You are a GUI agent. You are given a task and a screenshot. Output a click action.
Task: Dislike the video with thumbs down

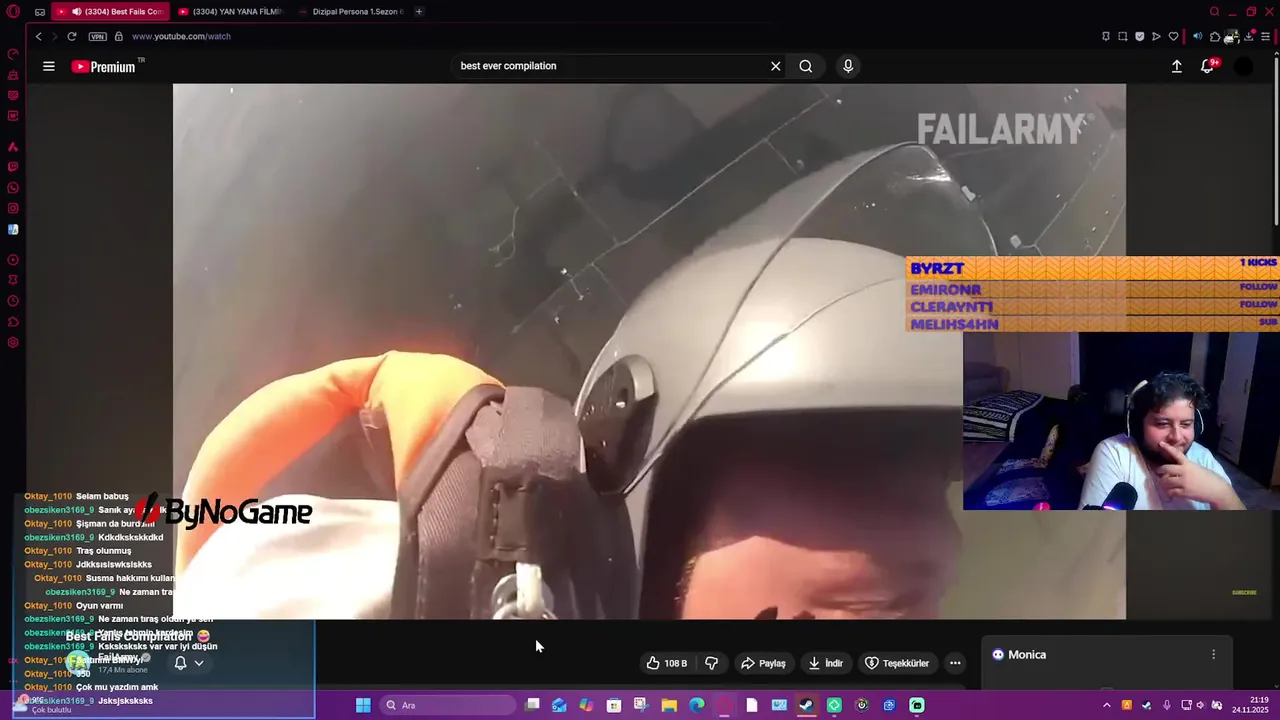(712, 663)
